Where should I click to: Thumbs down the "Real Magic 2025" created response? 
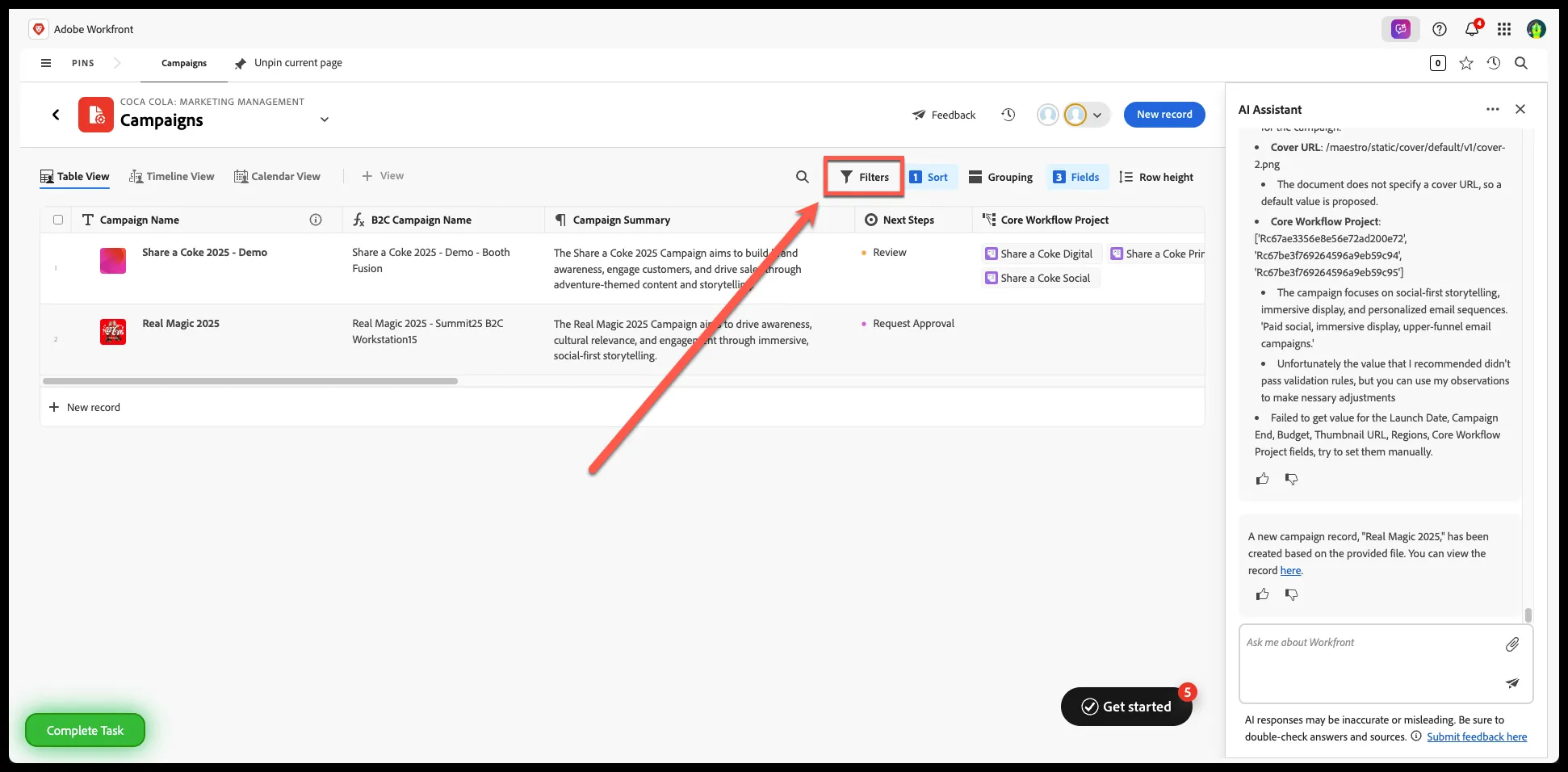pyautogui.click(x=1292, y=594)
